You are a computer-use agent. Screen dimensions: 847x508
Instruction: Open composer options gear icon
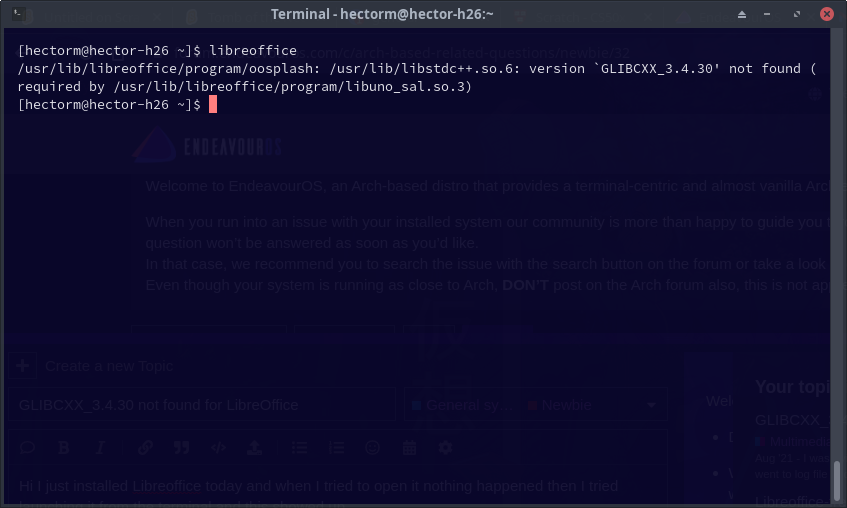click(x=445, y=447)
